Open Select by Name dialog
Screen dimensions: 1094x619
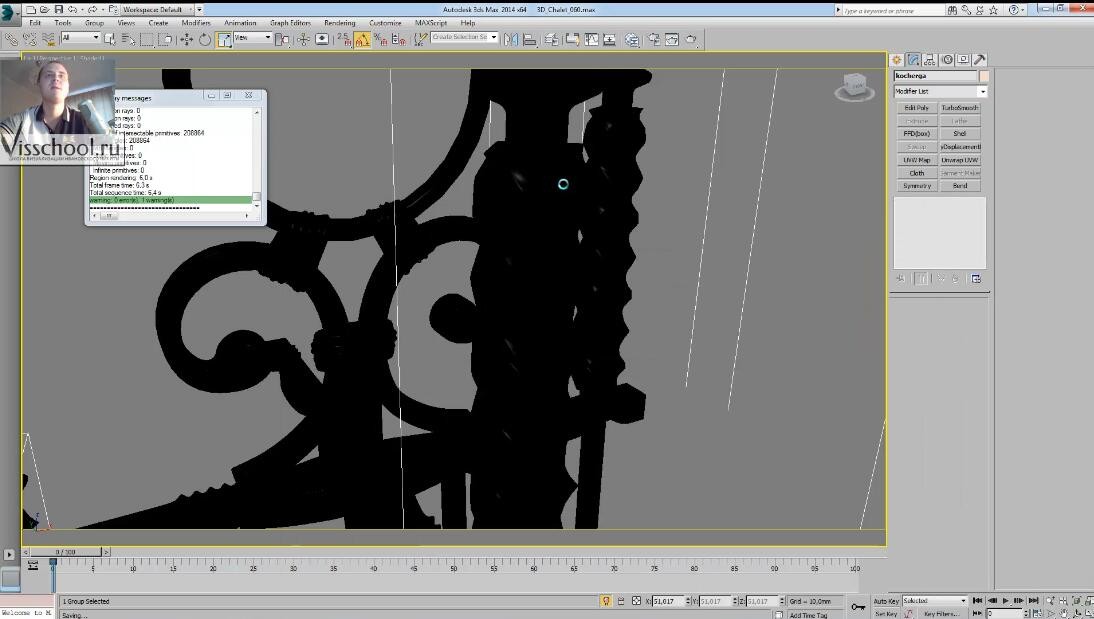(128, 39)
